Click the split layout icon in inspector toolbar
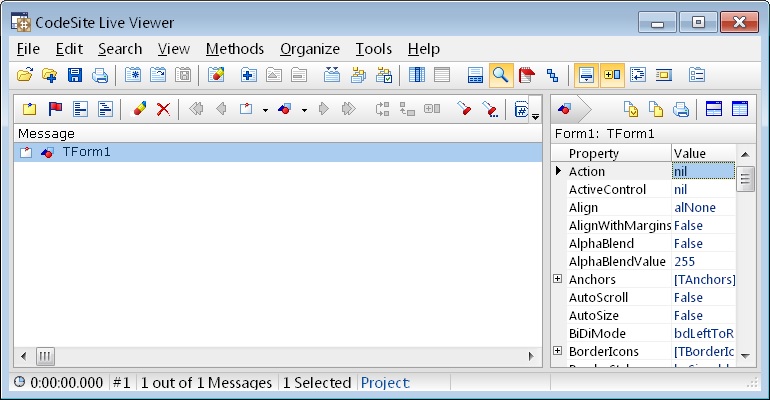 point(714,108)
